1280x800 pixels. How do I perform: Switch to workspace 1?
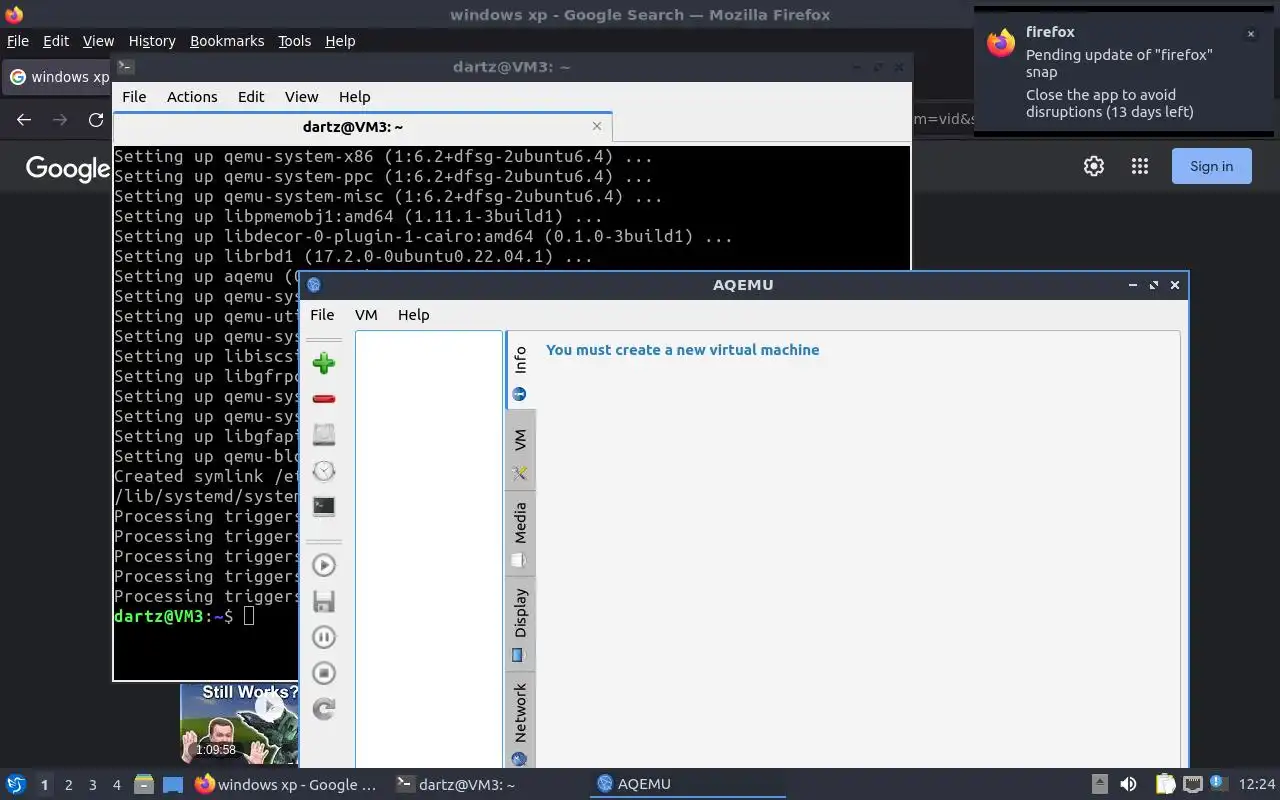point(44,785)
